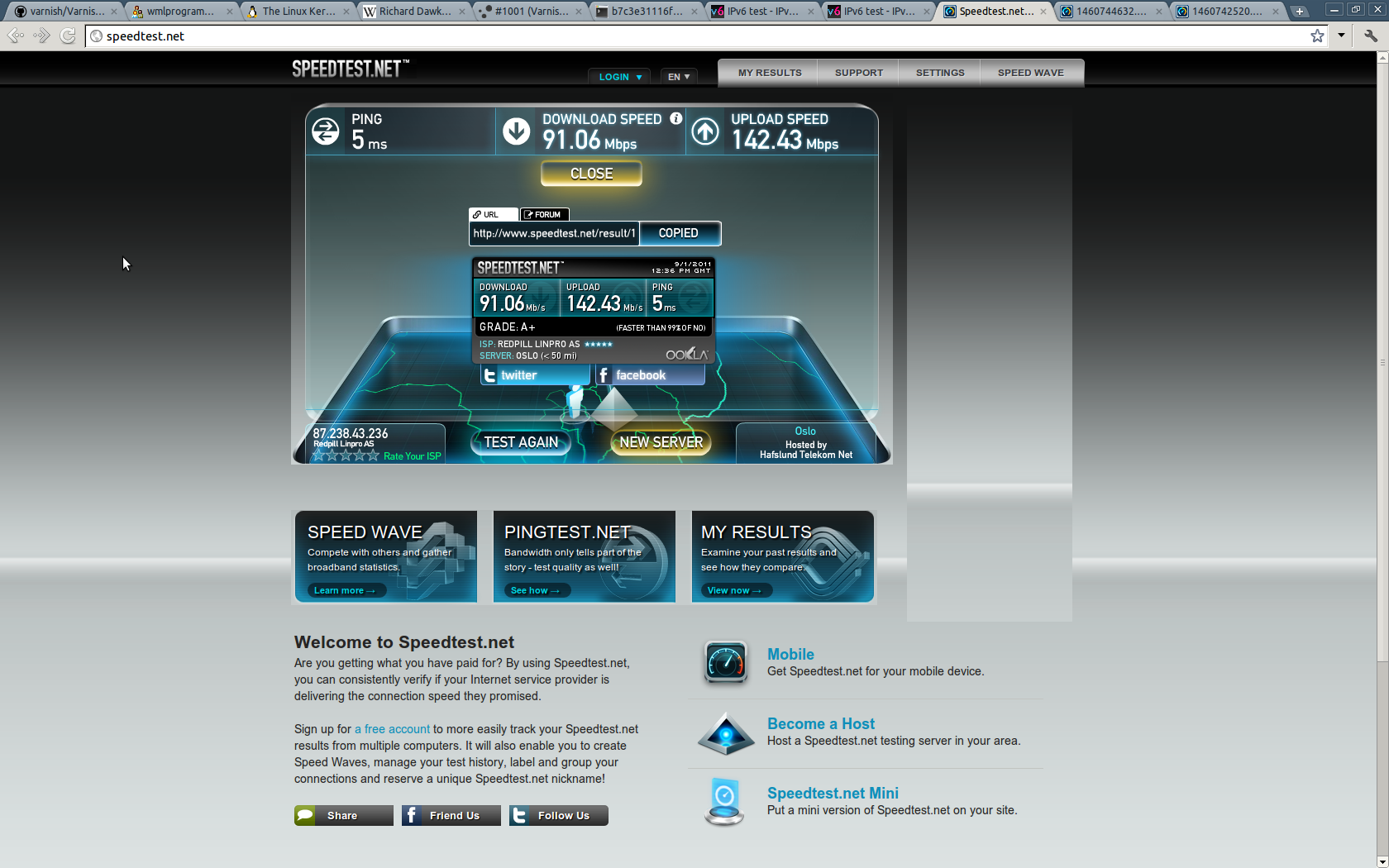Close the varnish/Varnis tab
This screenshot has width=1389, height=868.
(x=112, y=12)
